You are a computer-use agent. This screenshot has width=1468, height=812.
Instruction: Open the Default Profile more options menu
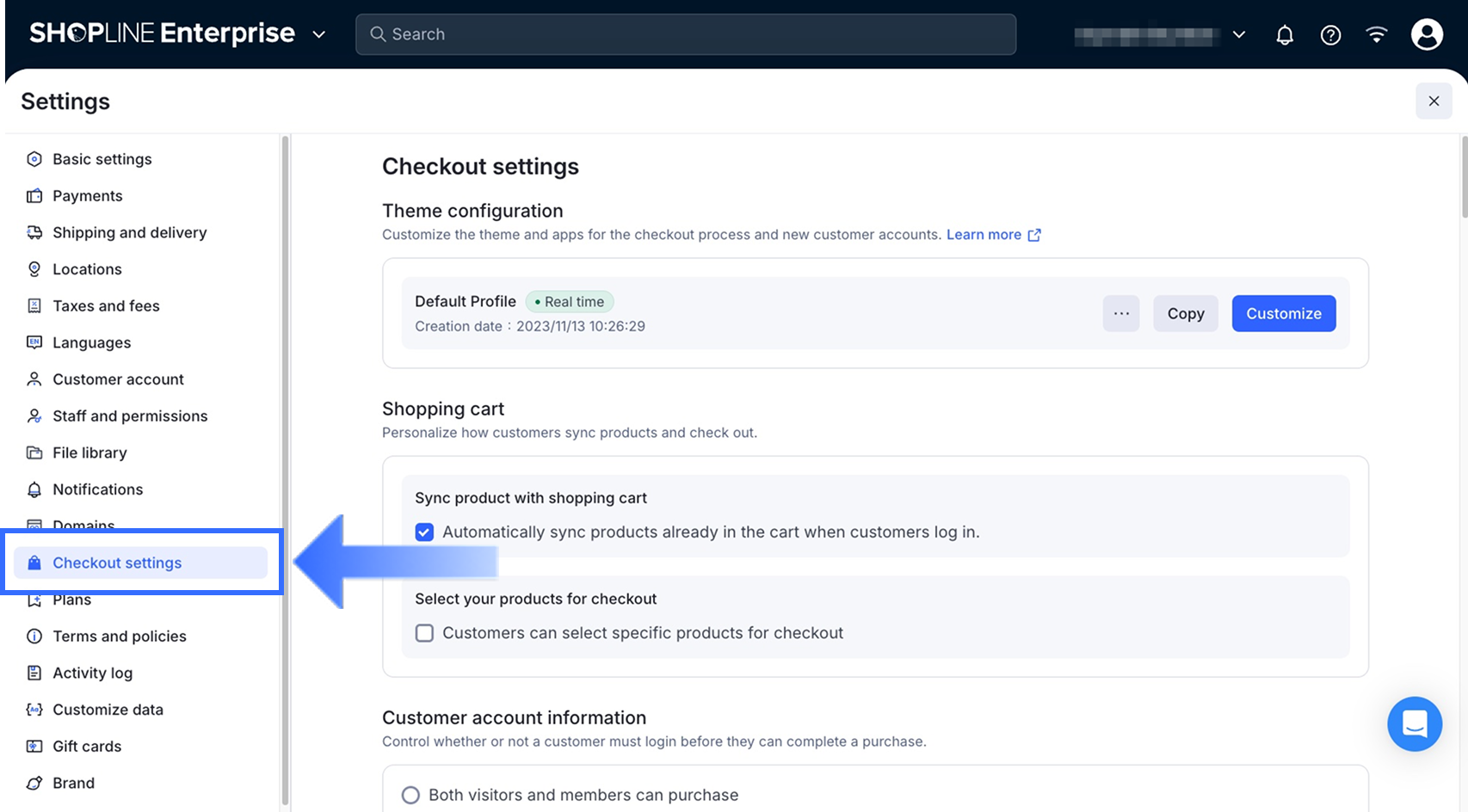(1121, 313)
